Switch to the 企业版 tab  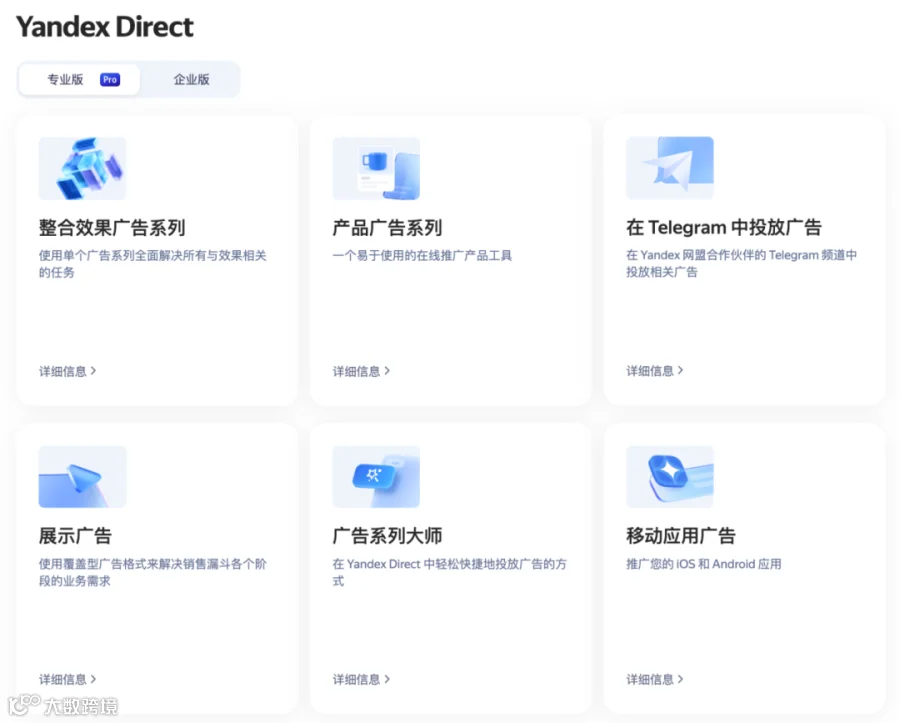191,80
